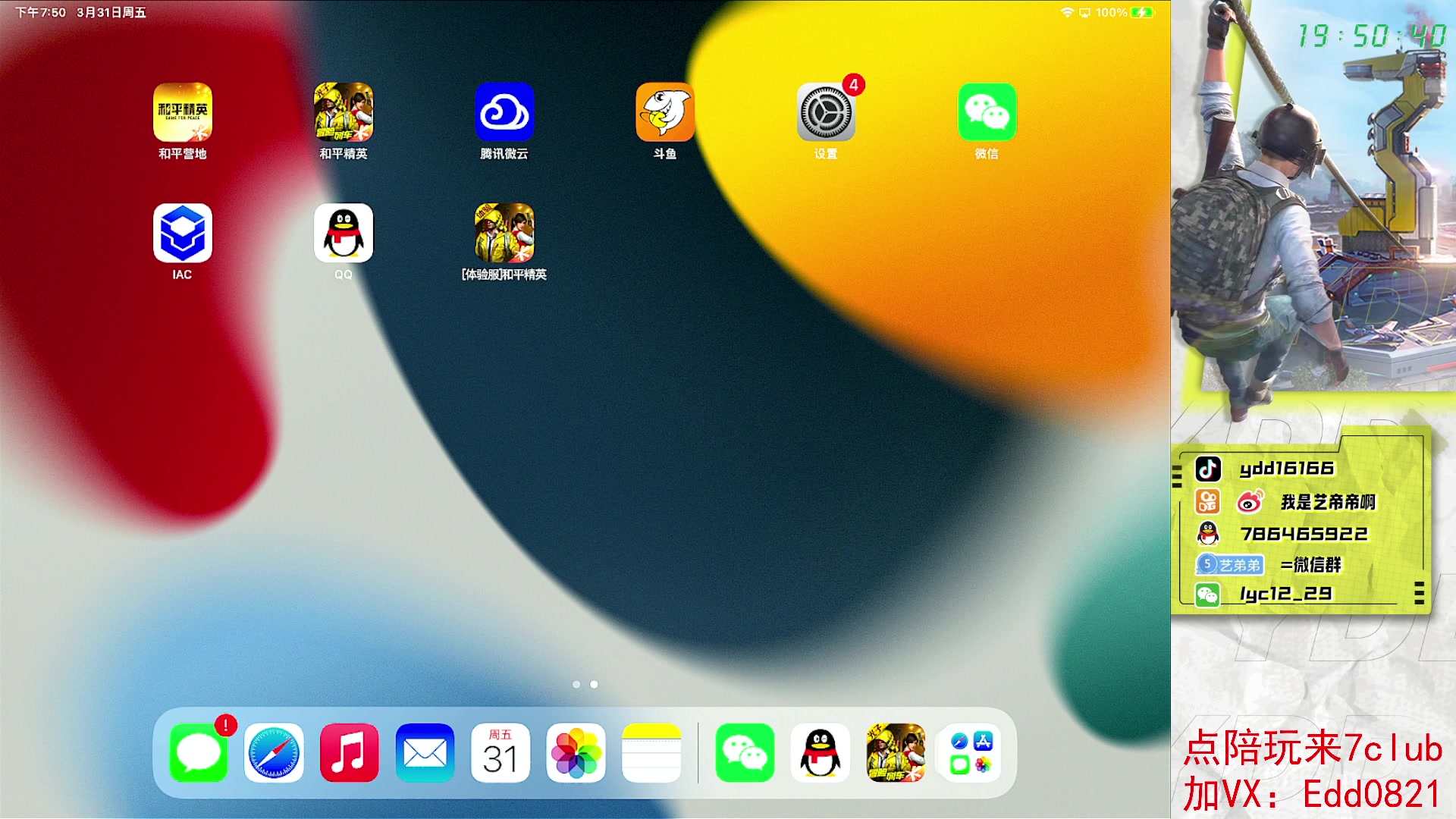Open Music app in dock
This screenshot has height=819, width=1456.
point(350,753)
